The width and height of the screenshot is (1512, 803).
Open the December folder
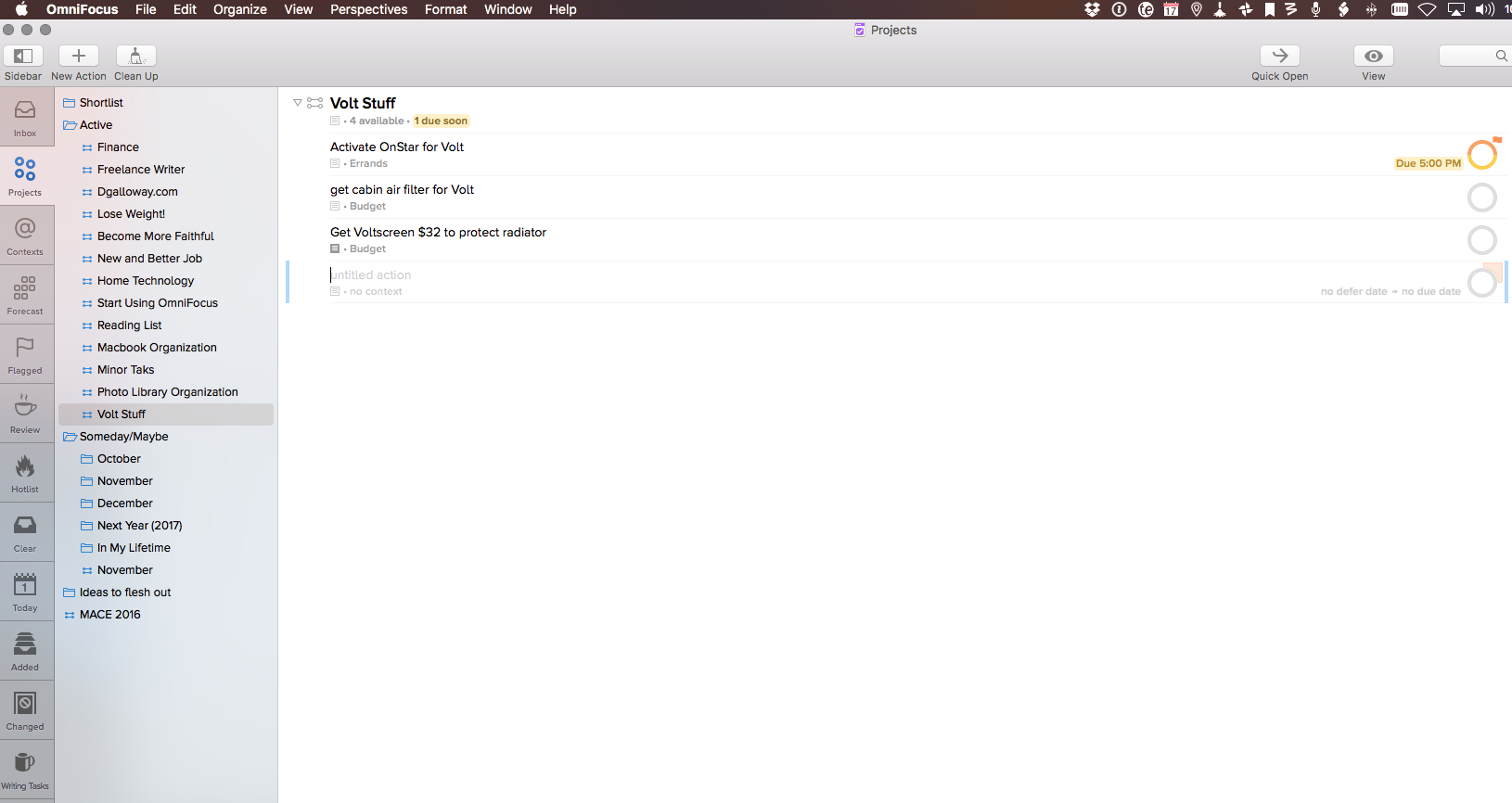click(124, 503)
